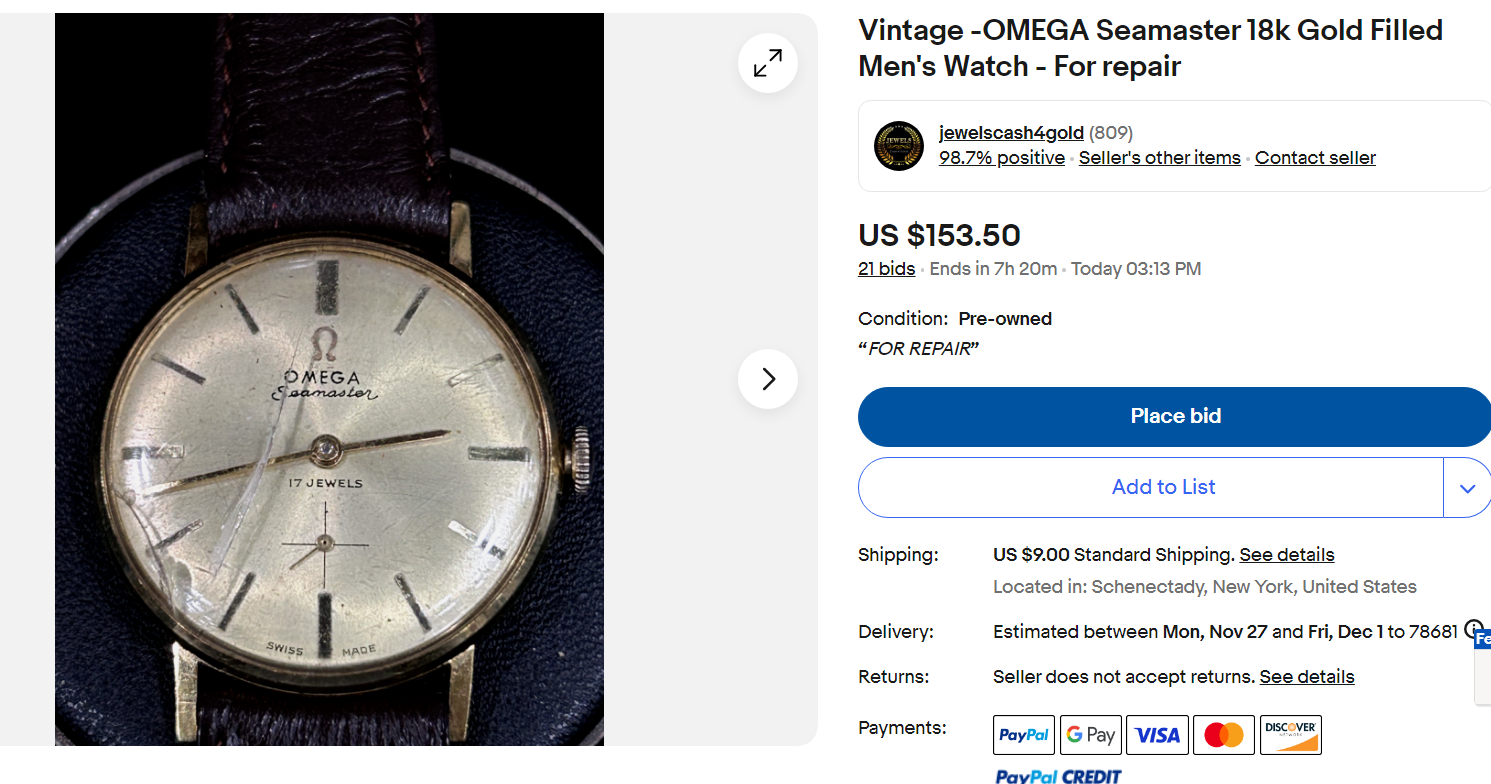Click the Contact seller link
Screen dimensions: 1491x784
(x=1315, y=158)
